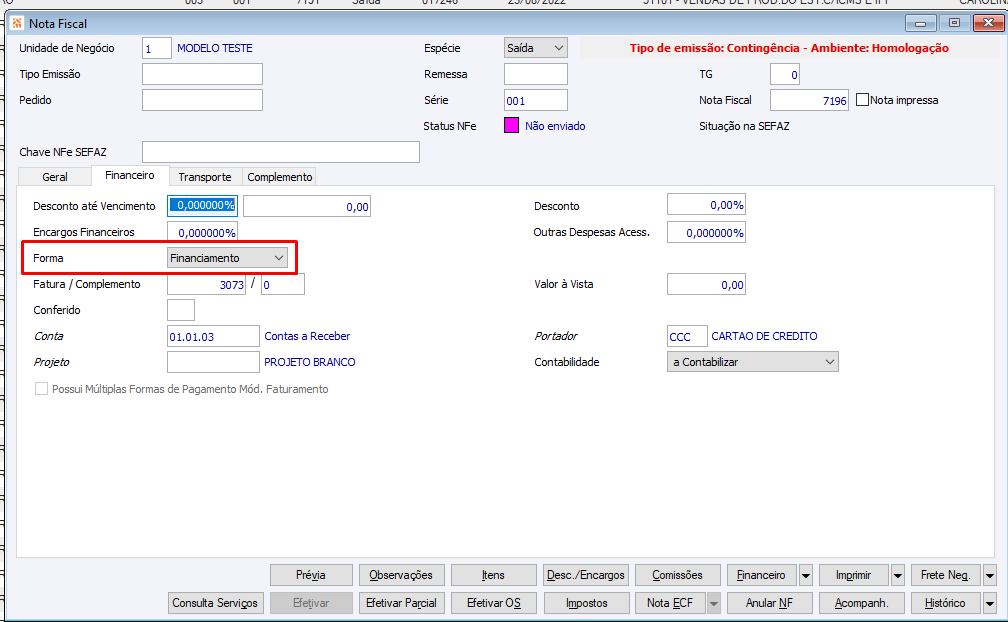
Task: Open the Contabilidade dropdown showing a Contabilizar
Action: tap(753, 362)
